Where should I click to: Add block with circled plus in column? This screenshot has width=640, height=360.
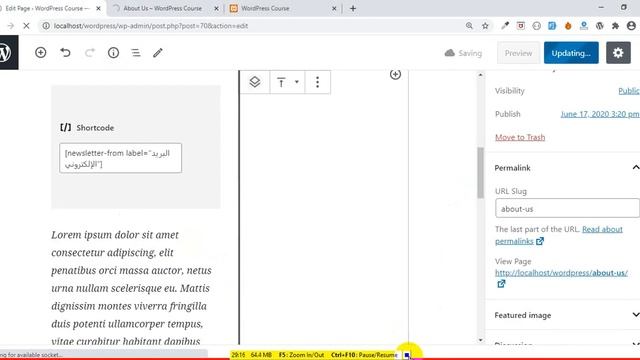click(x=395, y=74)
